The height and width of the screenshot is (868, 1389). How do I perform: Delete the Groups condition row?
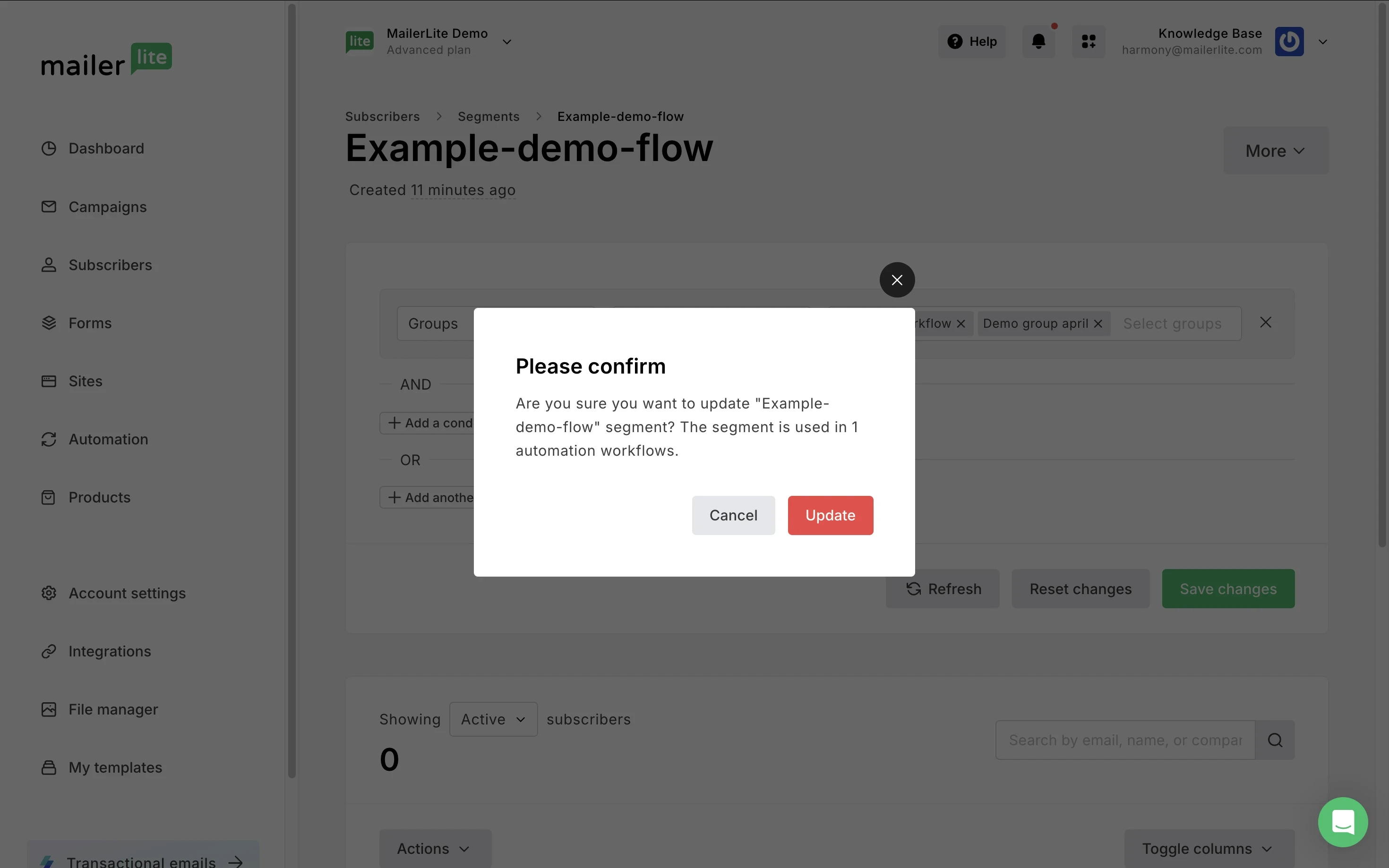coord(1266,323)
